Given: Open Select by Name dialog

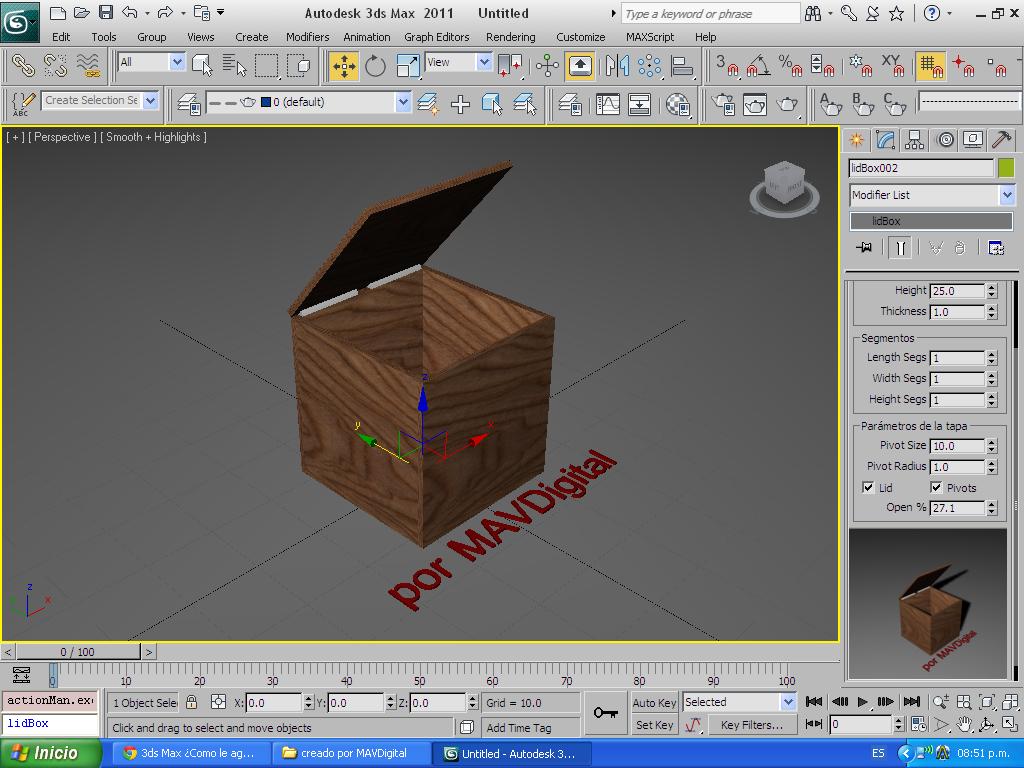Looking at the screenshot, I should (x=234, y=66).
